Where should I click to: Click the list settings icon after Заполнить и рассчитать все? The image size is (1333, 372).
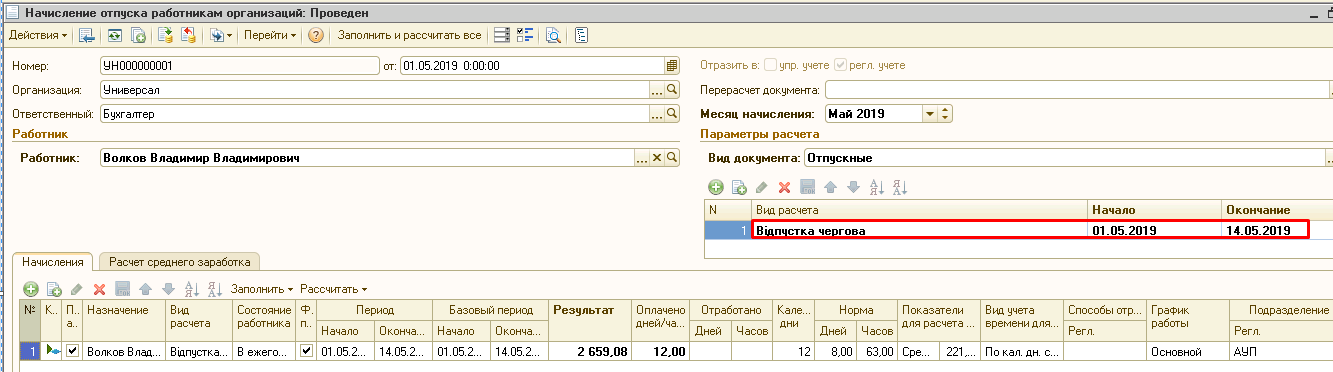coord(502,35)
